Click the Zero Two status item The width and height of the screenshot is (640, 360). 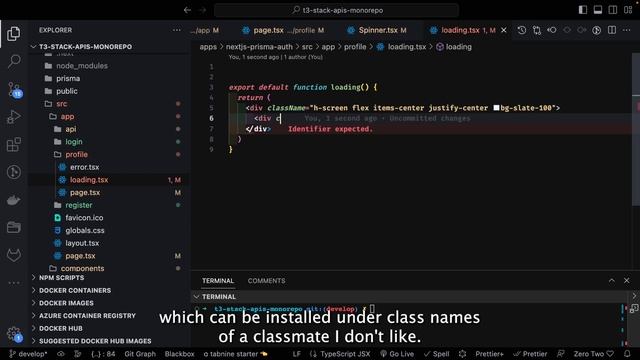pyautogui.click(x=593, y=354)
